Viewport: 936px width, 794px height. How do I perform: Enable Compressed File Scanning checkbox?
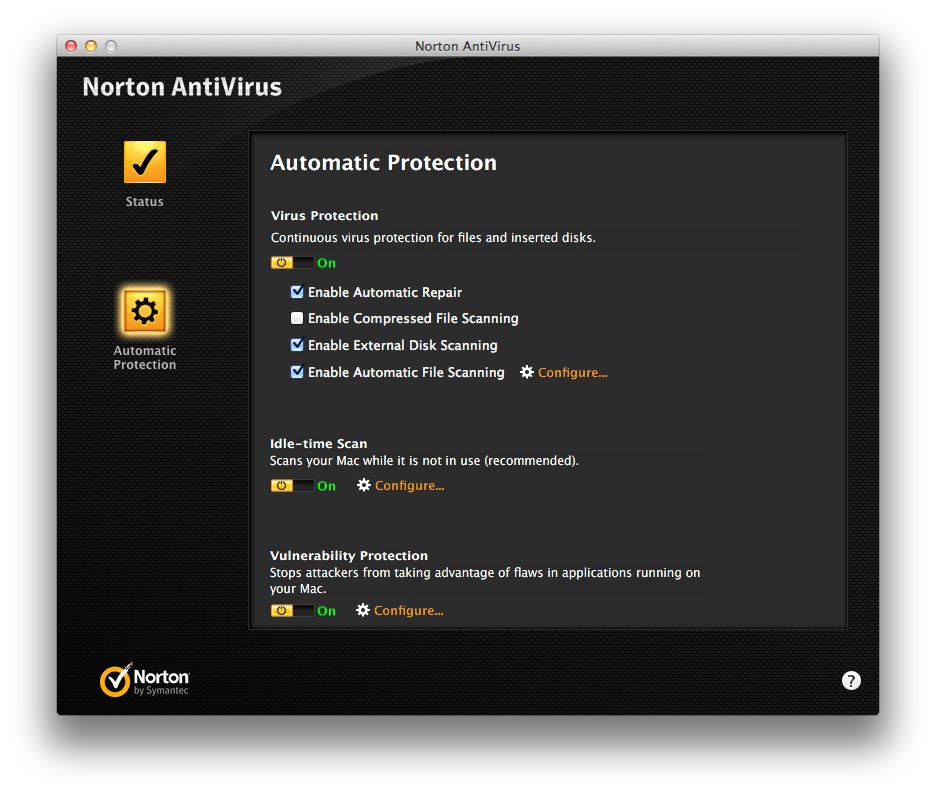tap(297, 319)
